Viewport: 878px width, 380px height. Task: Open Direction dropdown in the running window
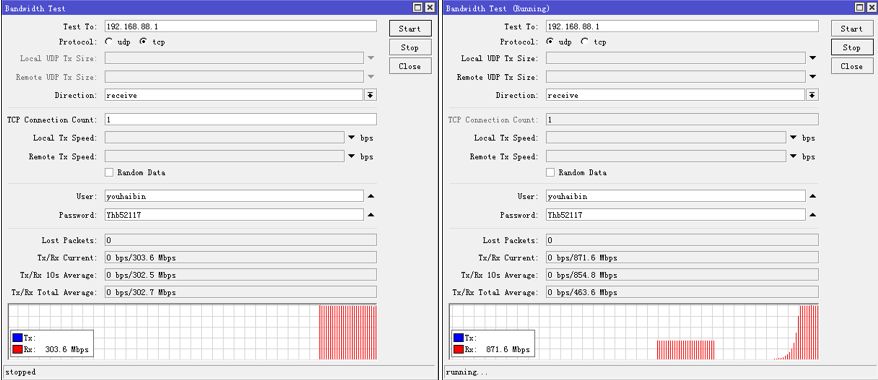[812, 95]
